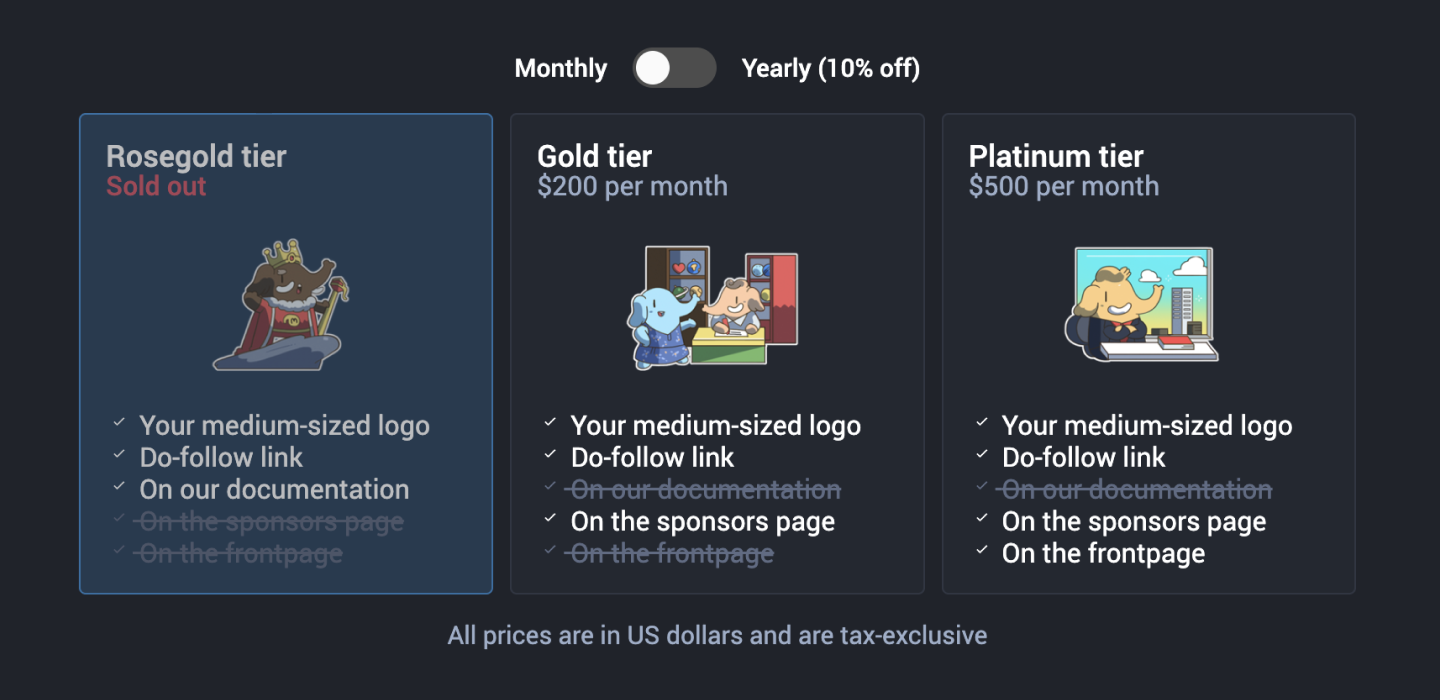Image resolution: width=1440 pixels, height=700 pixels.
Task: Click checkmark beside Rosegold's medium-sized logo
Action: click(119, 423)
